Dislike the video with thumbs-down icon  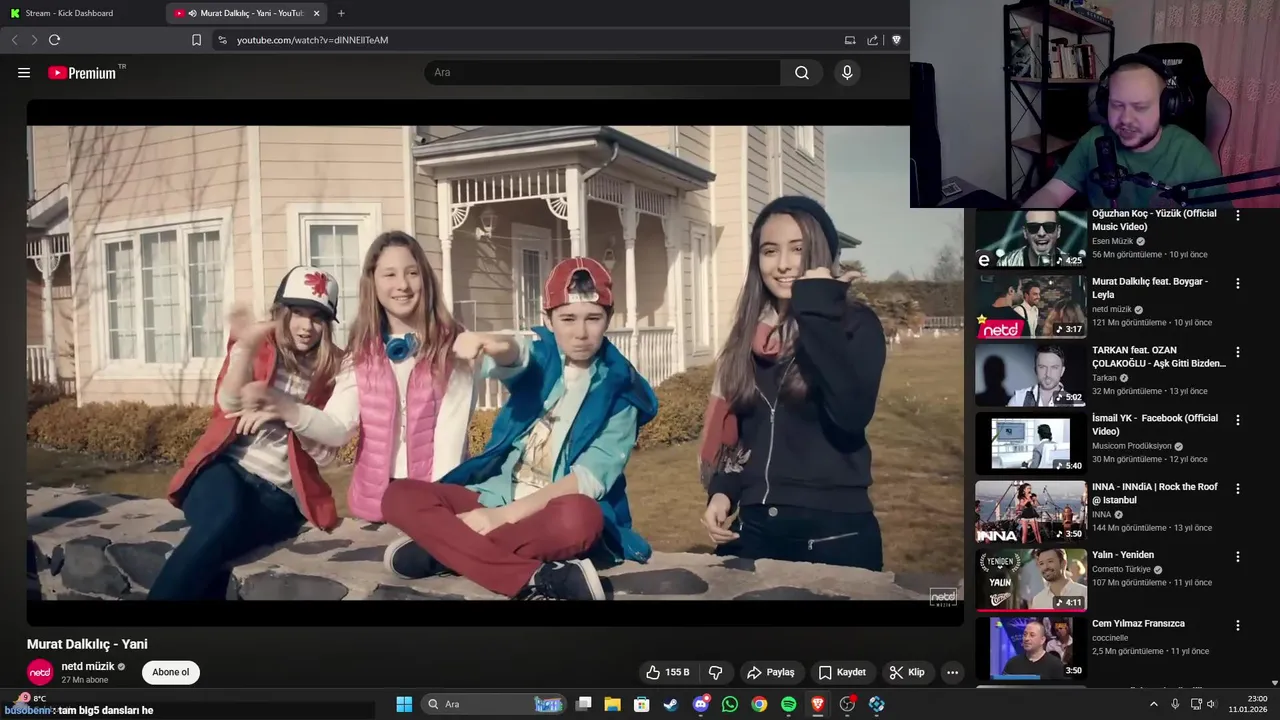coord(715,672)
